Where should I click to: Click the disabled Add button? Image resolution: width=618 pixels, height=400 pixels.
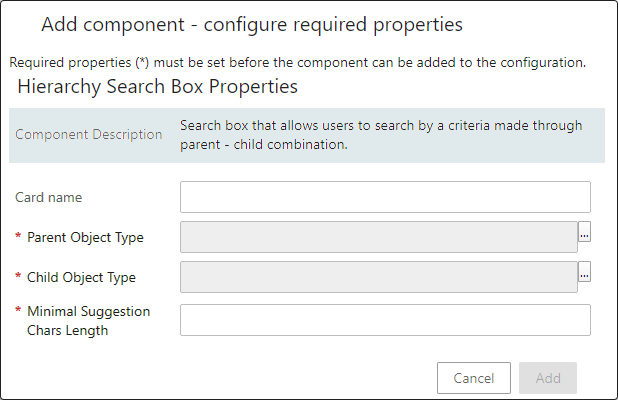click(548, 378)
